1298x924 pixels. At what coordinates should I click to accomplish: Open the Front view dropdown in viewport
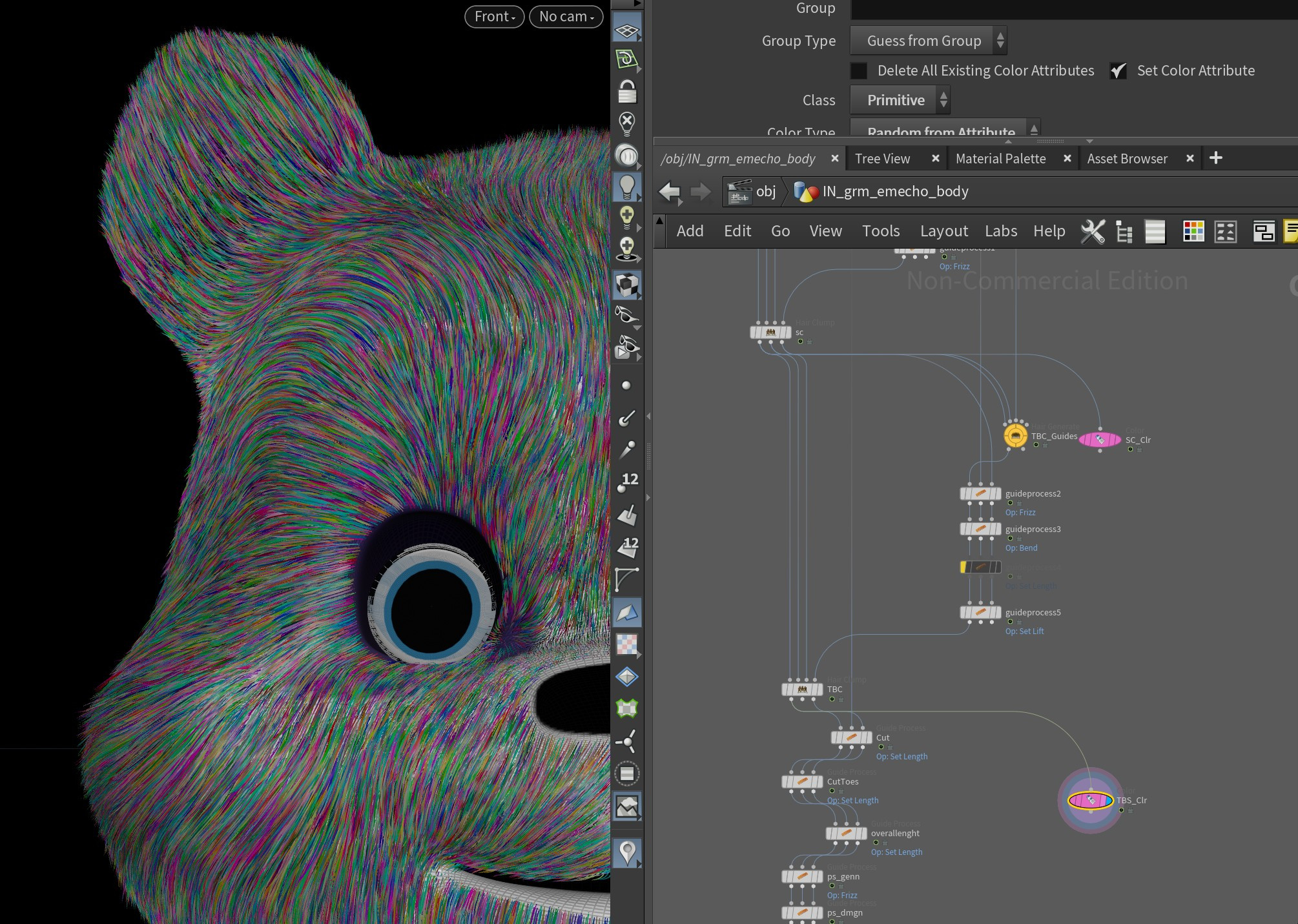point(493,16)
